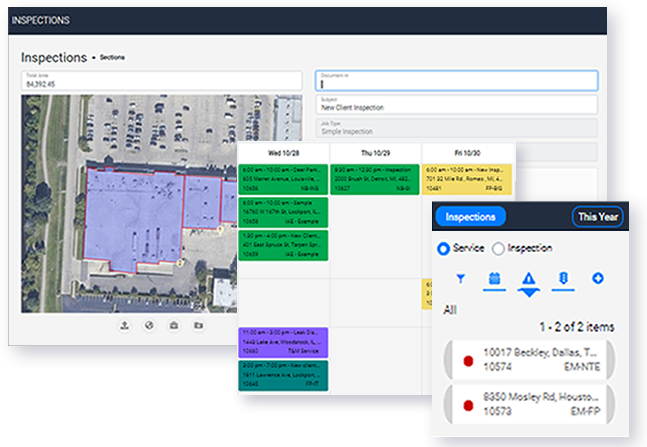Click the purple T&M Service calendar event
This screenshot has width=647, height=447.
click(283, 343)
